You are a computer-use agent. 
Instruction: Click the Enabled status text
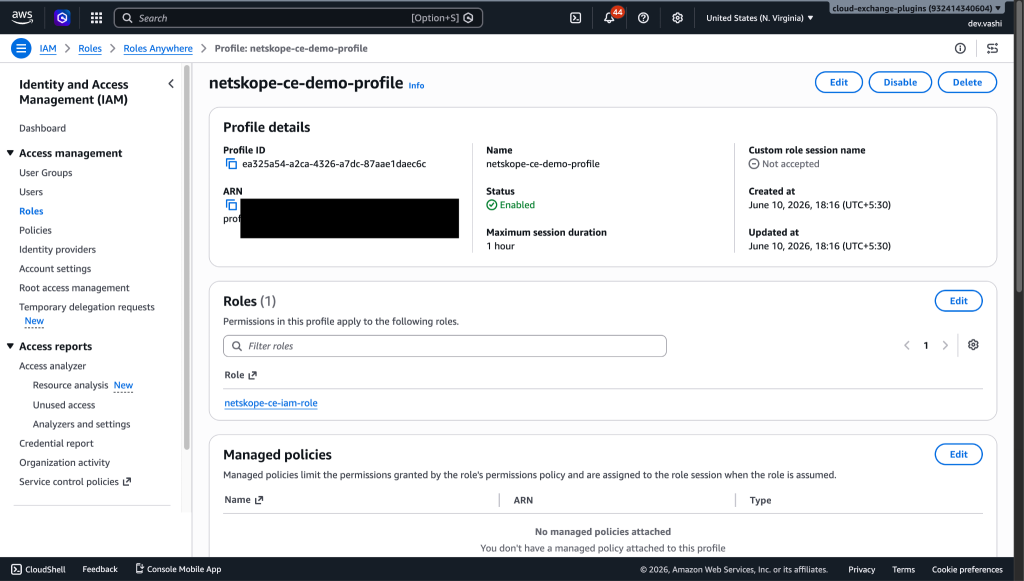click(517, 205)
